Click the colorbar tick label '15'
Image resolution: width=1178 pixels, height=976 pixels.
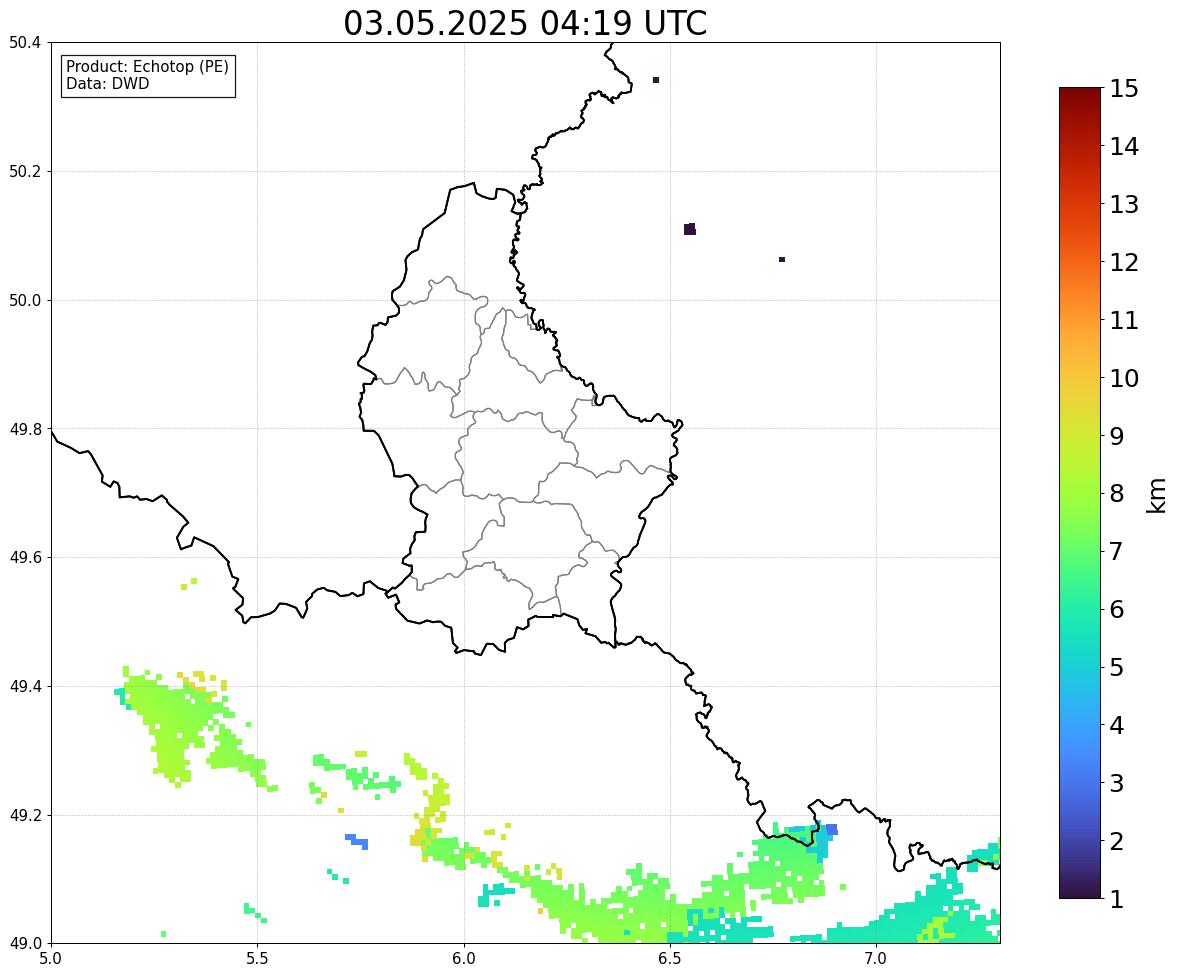[1123, 89]
